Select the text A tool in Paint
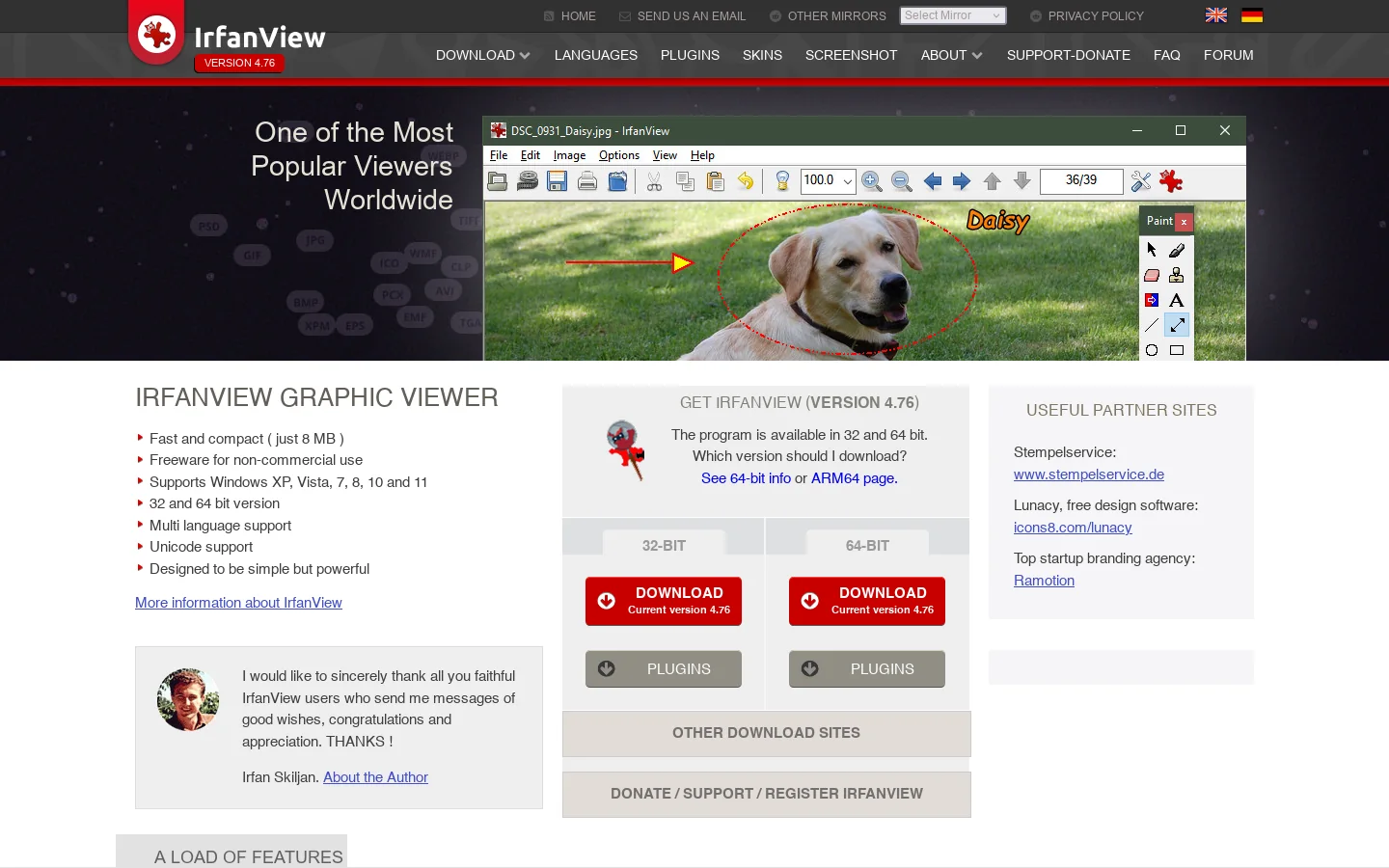This screenshot has height=868, width=1389. click(1177, 300)
